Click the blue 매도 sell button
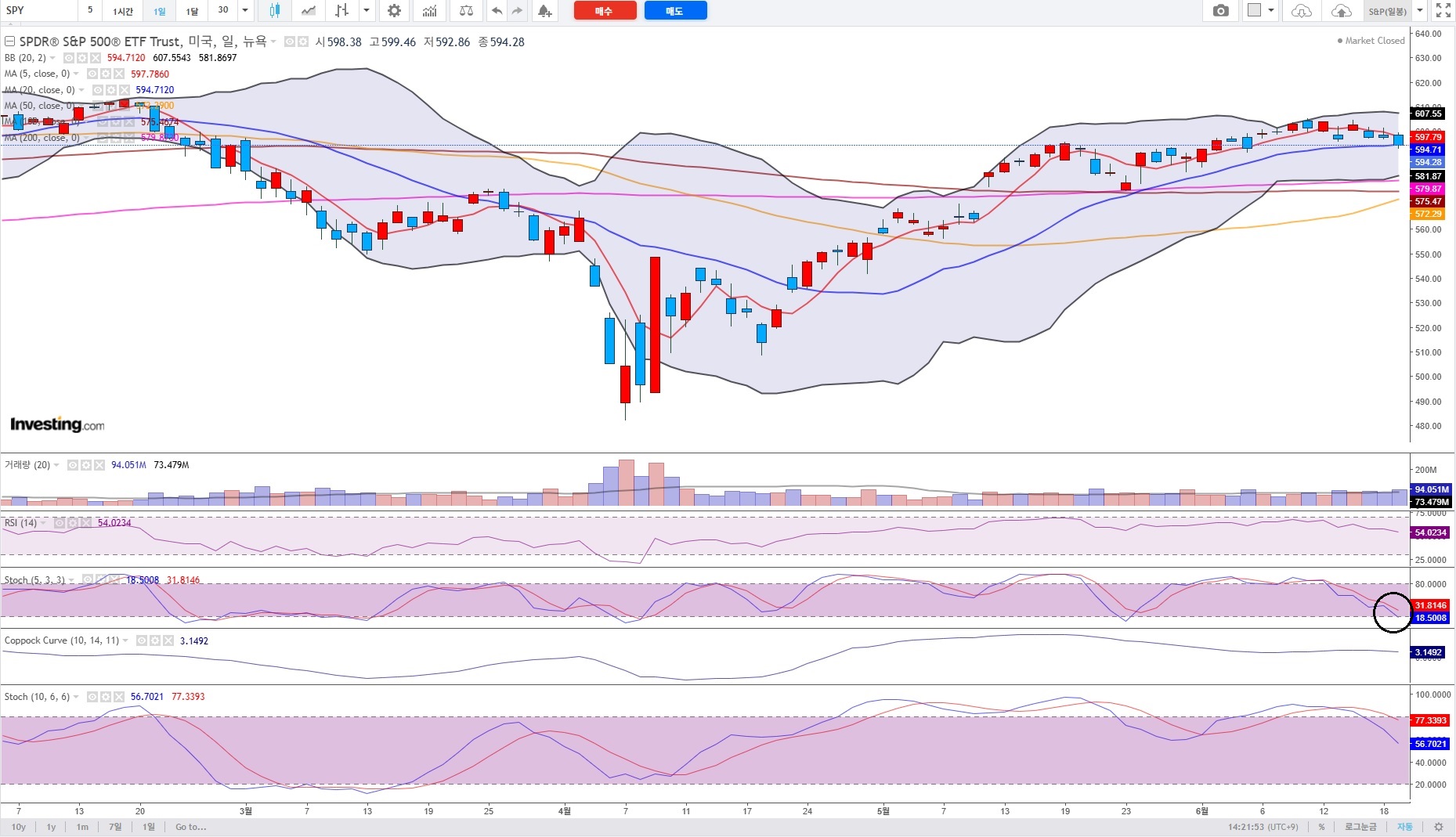The image size is (1456, 837). tap(675, 11)
